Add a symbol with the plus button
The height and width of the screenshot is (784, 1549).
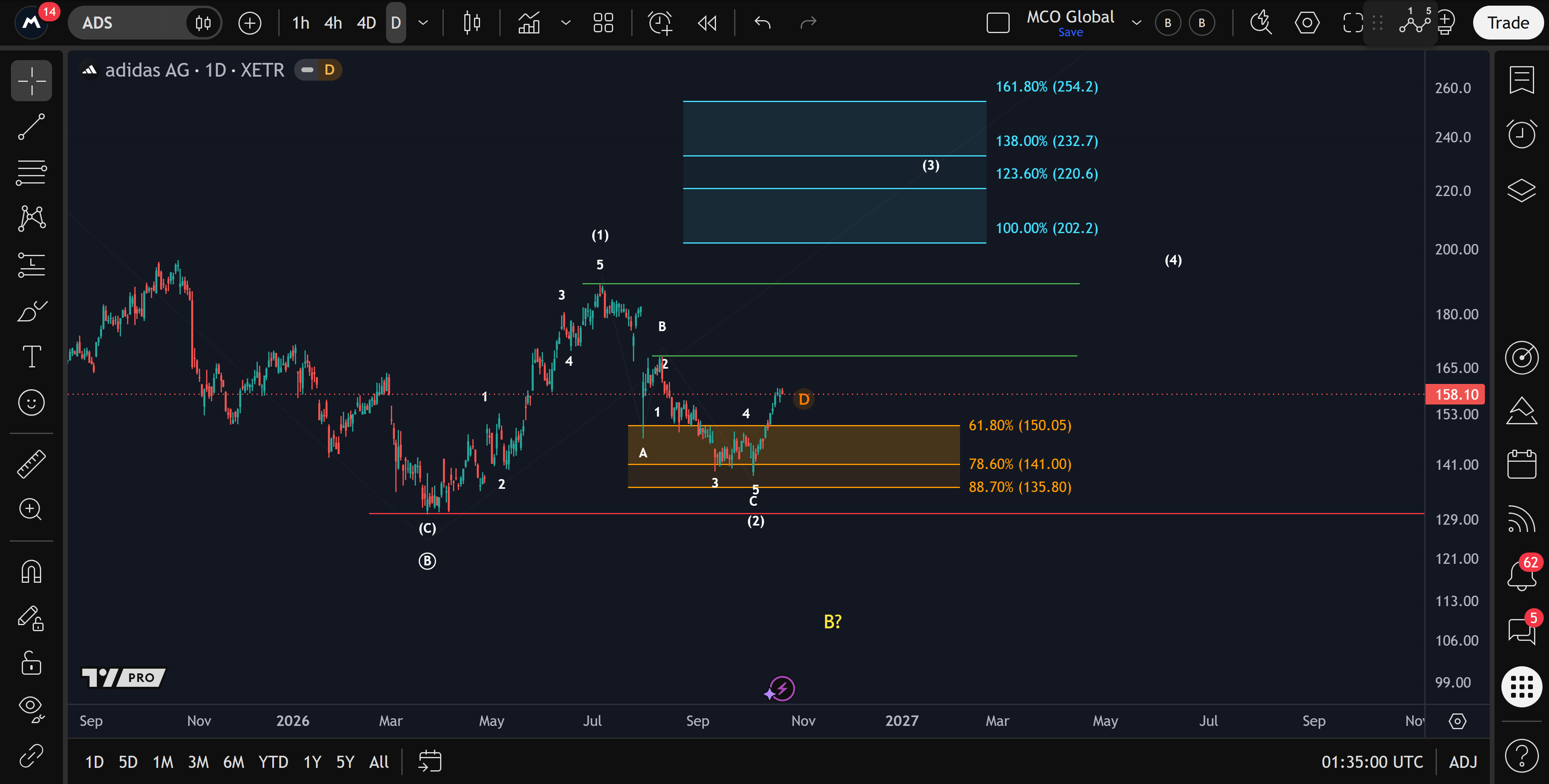pyautogui.click(x=250, y=23)
